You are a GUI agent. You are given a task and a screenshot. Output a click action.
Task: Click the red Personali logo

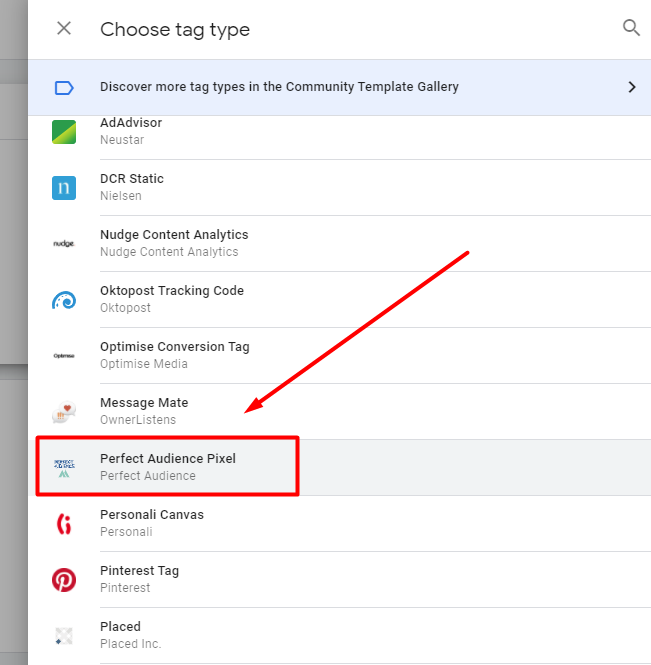pyautogui.click(x=64, y=524)
